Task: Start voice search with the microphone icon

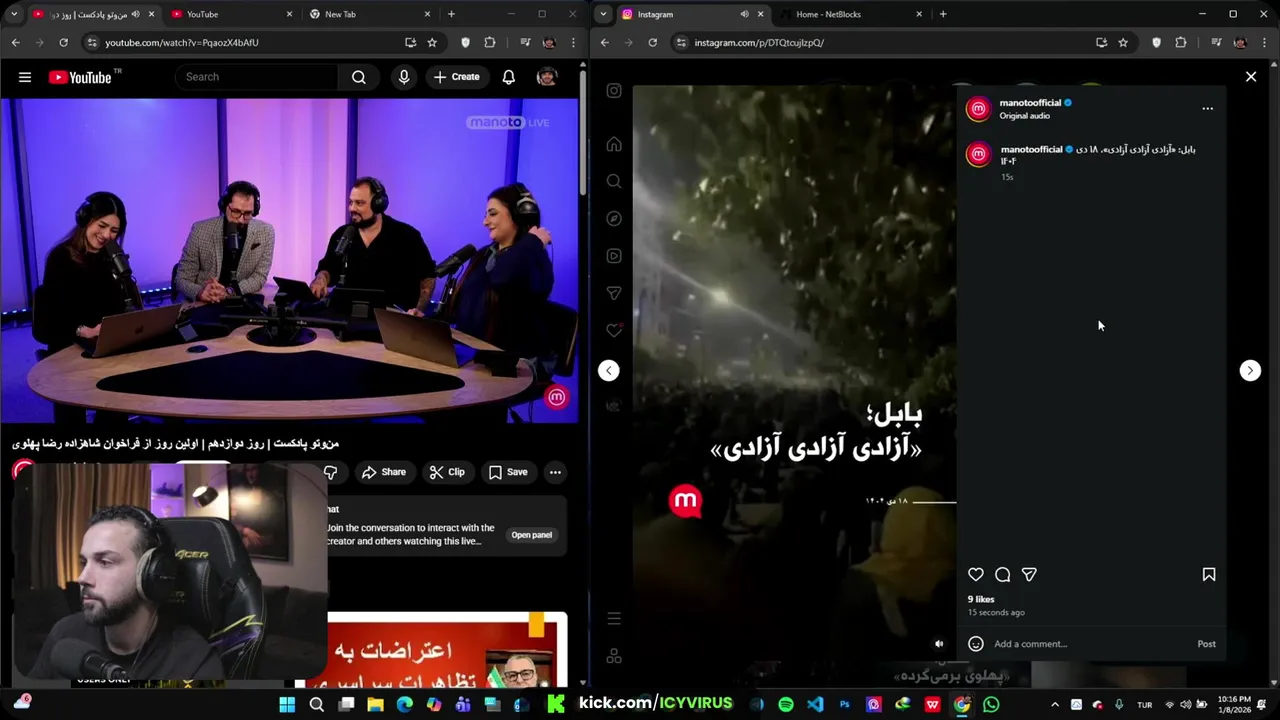Action: click(x=404, y=77)
